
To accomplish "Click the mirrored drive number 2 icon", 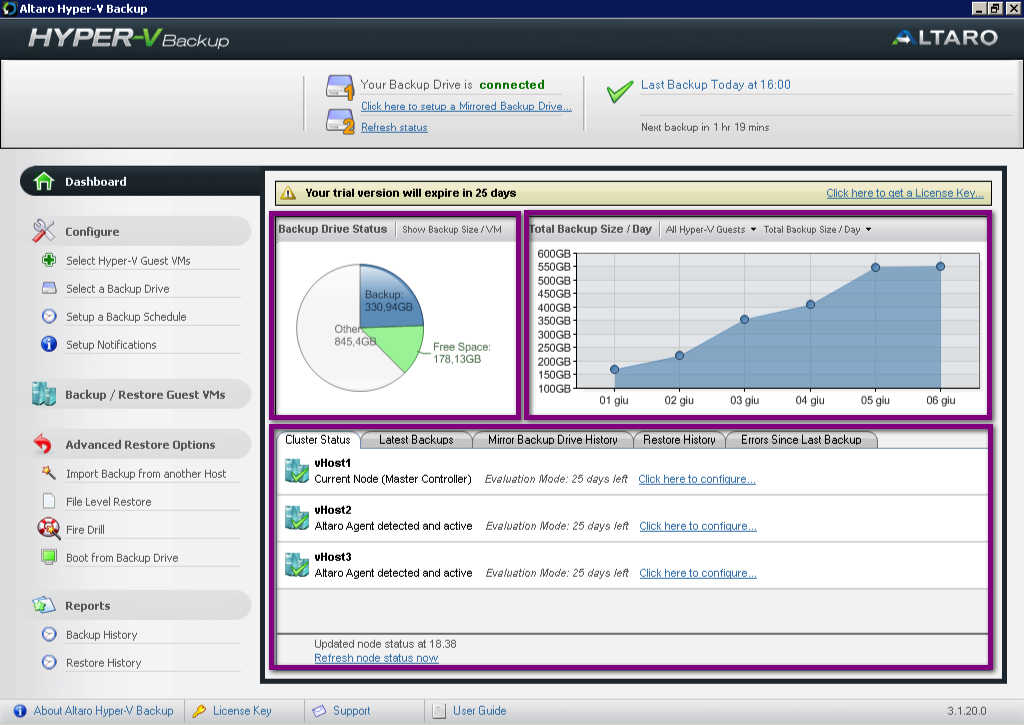I will coord(340,121).
